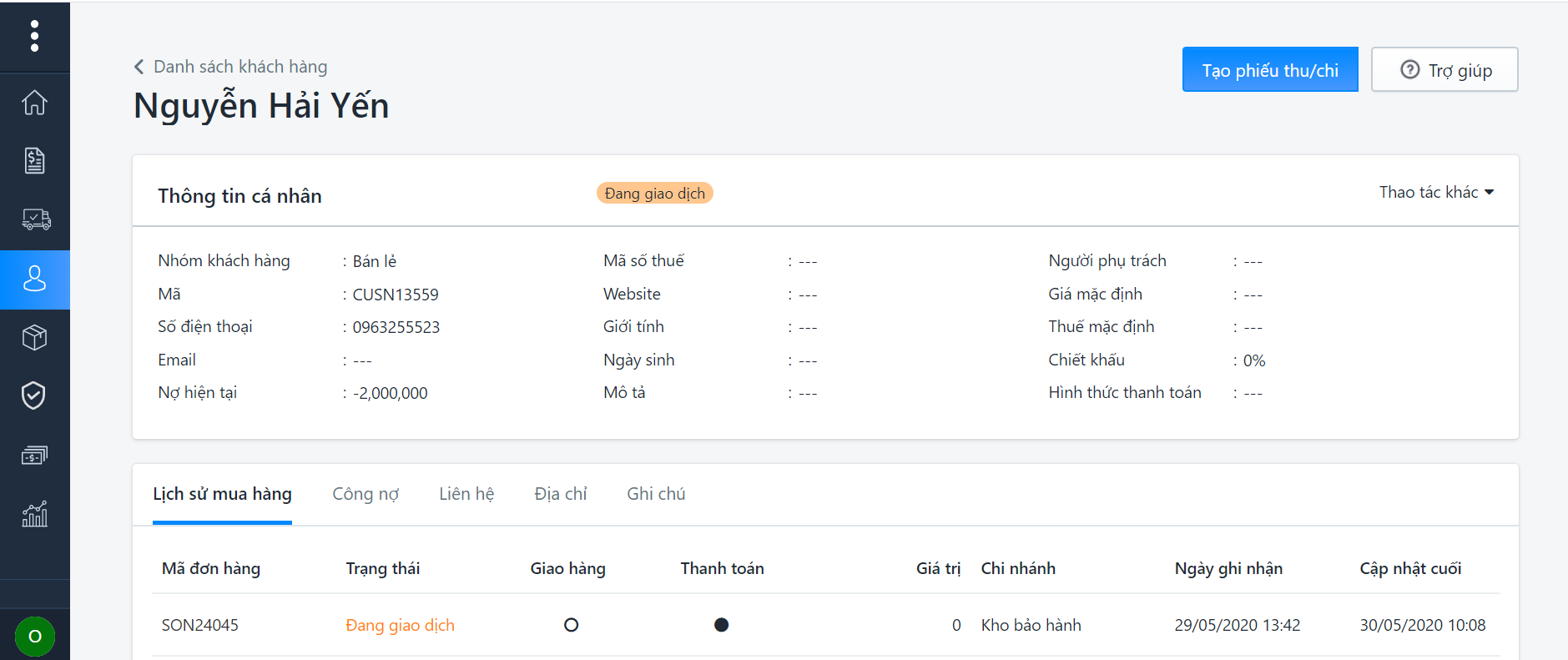Open Trợ giúp help button
The image size is (1568, 660).
(1444, 70)
